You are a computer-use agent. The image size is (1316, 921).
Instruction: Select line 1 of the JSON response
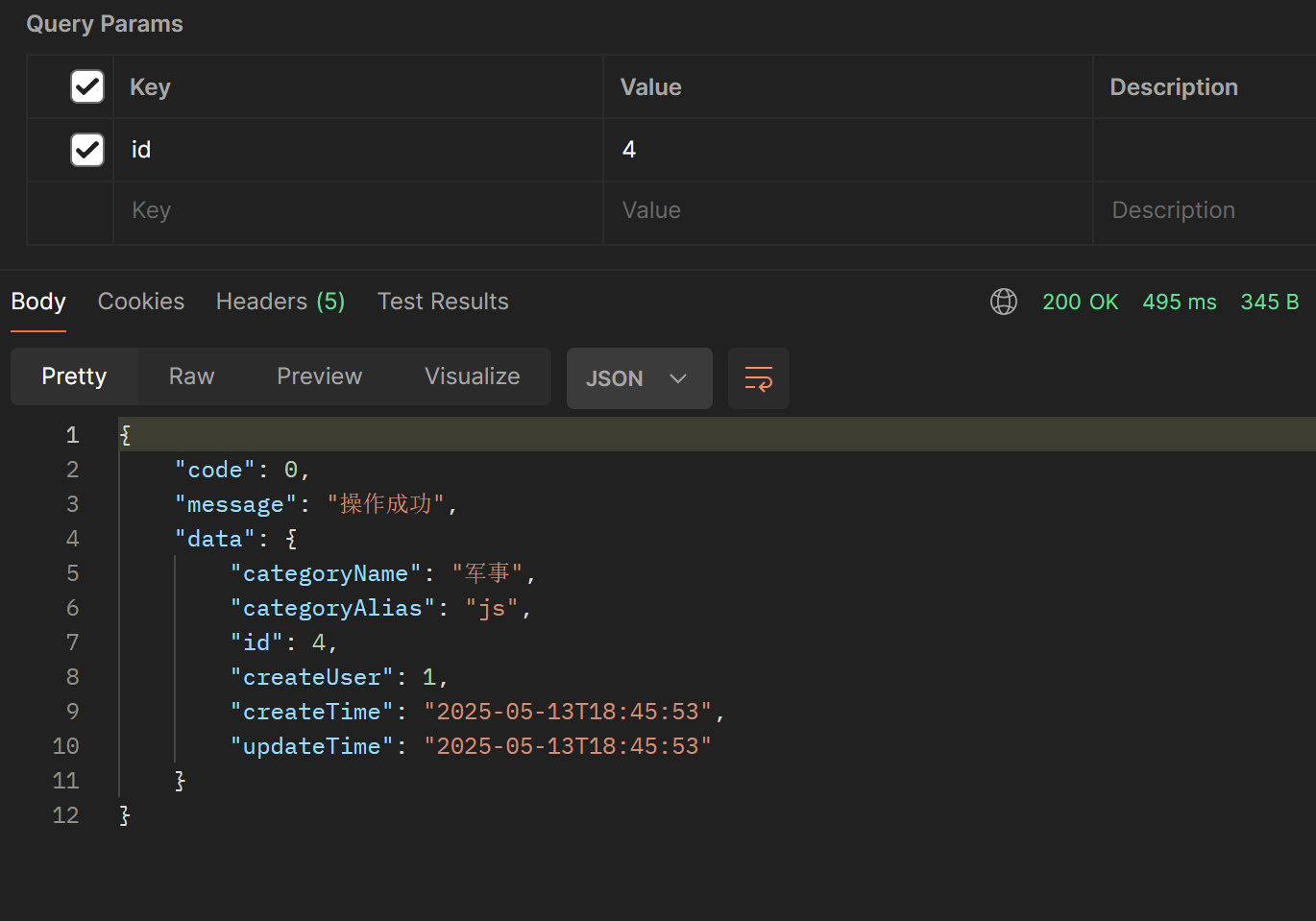pyautogui.click(x=384, y=434)
